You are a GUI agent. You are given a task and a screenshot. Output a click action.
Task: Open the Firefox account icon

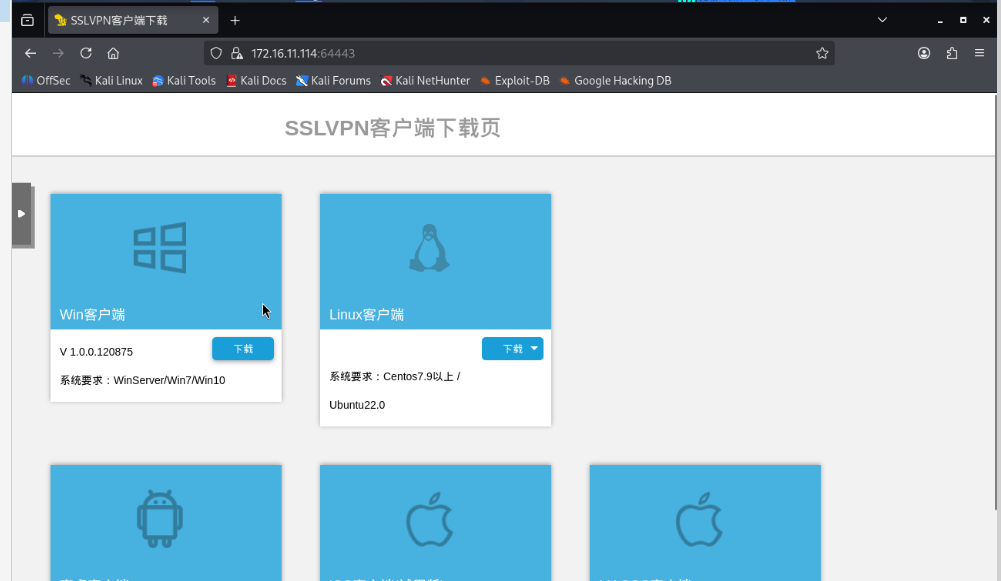pyautogui.click(x=924, y=54)
